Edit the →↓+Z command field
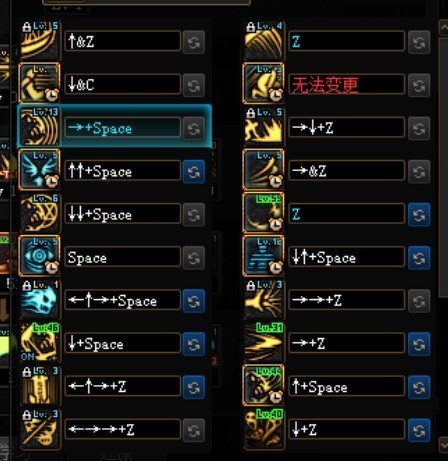This screenshot has height=461, width=448. (347, 128)
